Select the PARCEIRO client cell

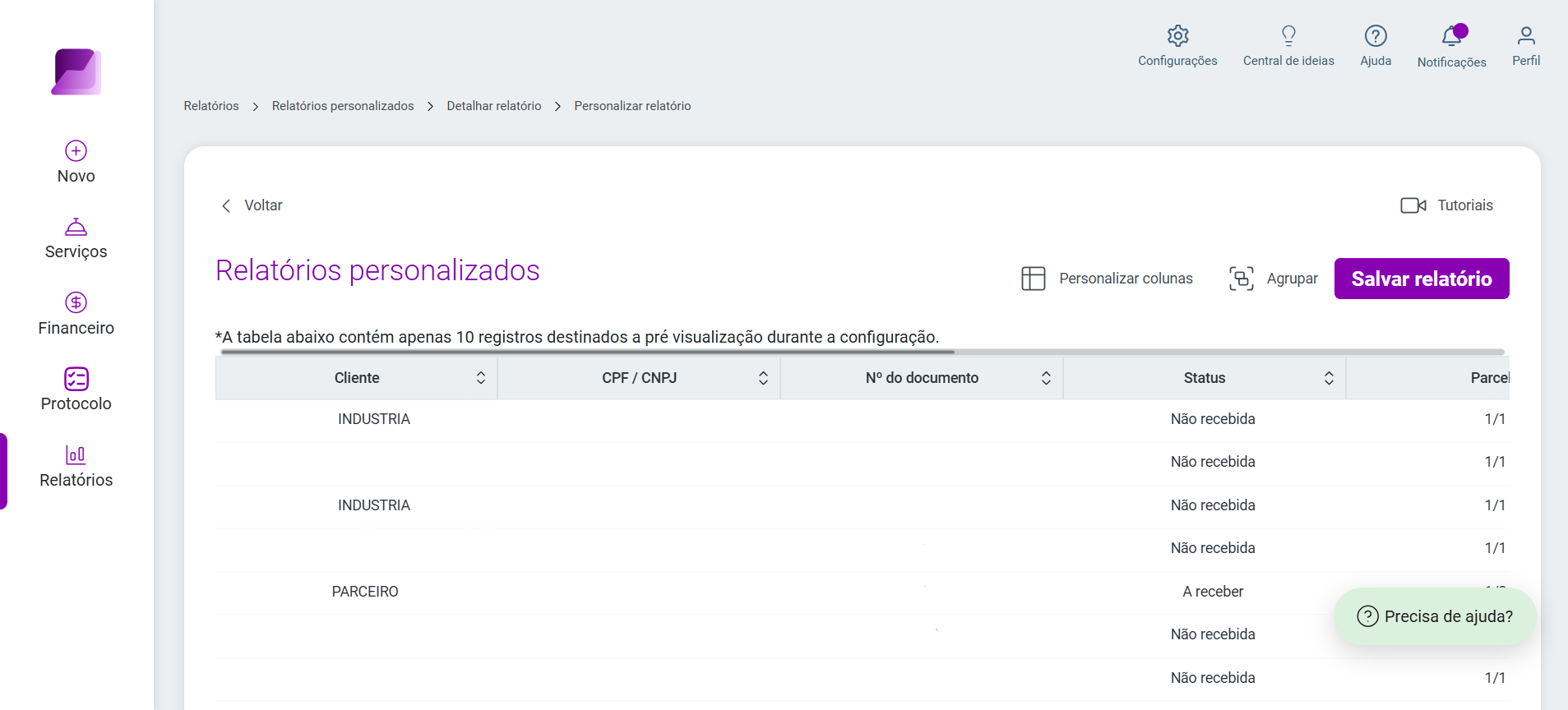click(x=365, y=592)
